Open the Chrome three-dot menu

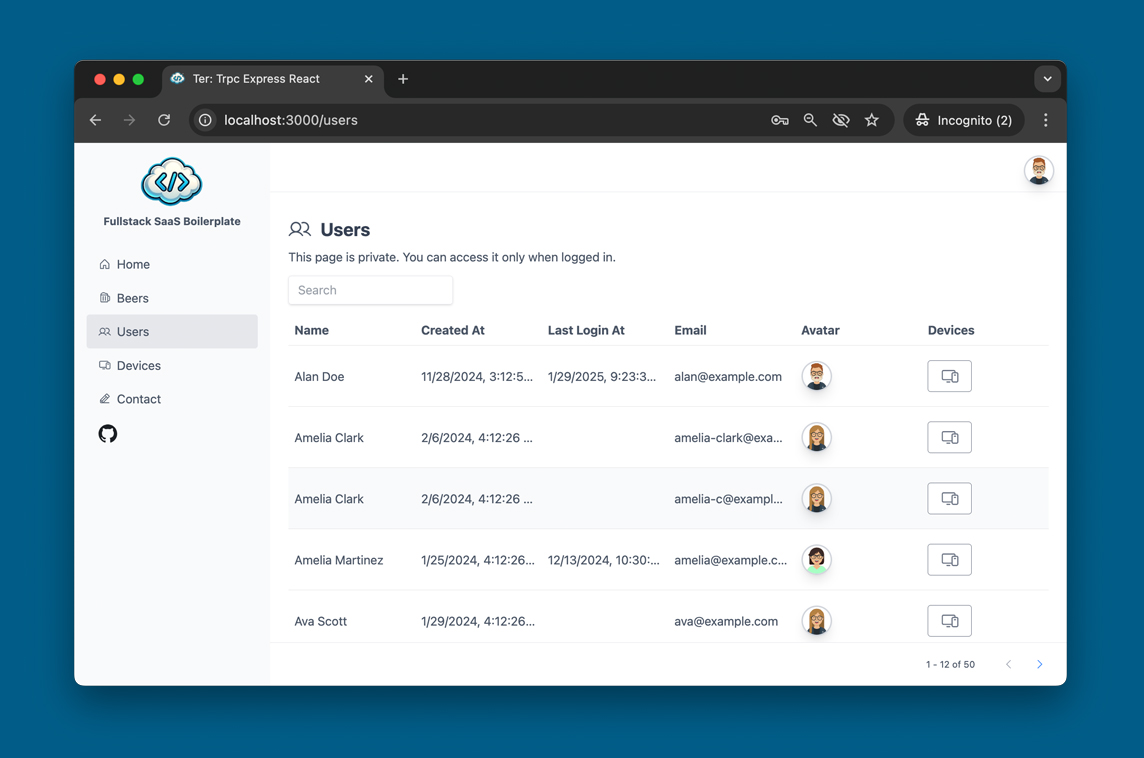pos(1046,120)
